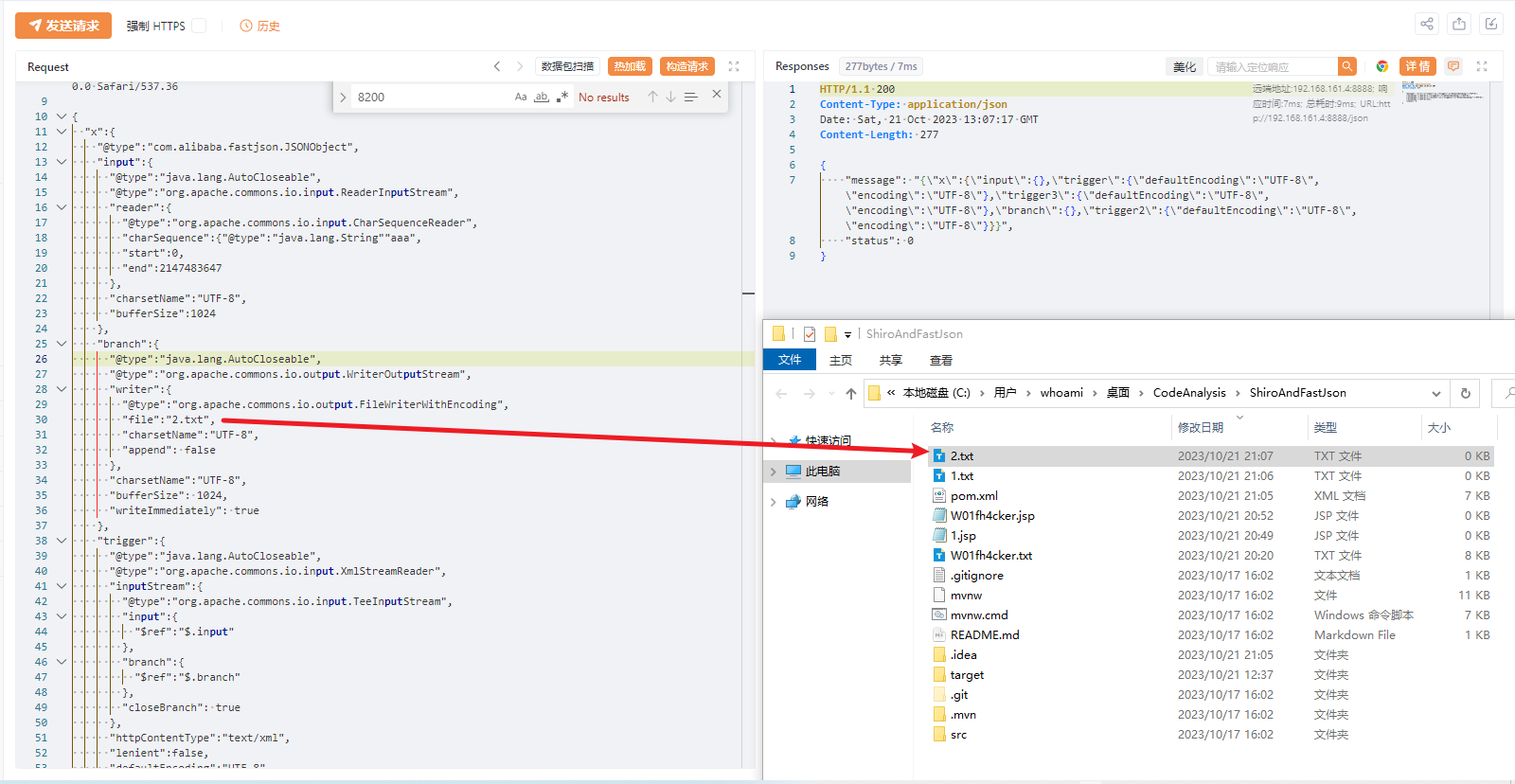Click the 数据包扫描 packet scan button

click(567, 66)
